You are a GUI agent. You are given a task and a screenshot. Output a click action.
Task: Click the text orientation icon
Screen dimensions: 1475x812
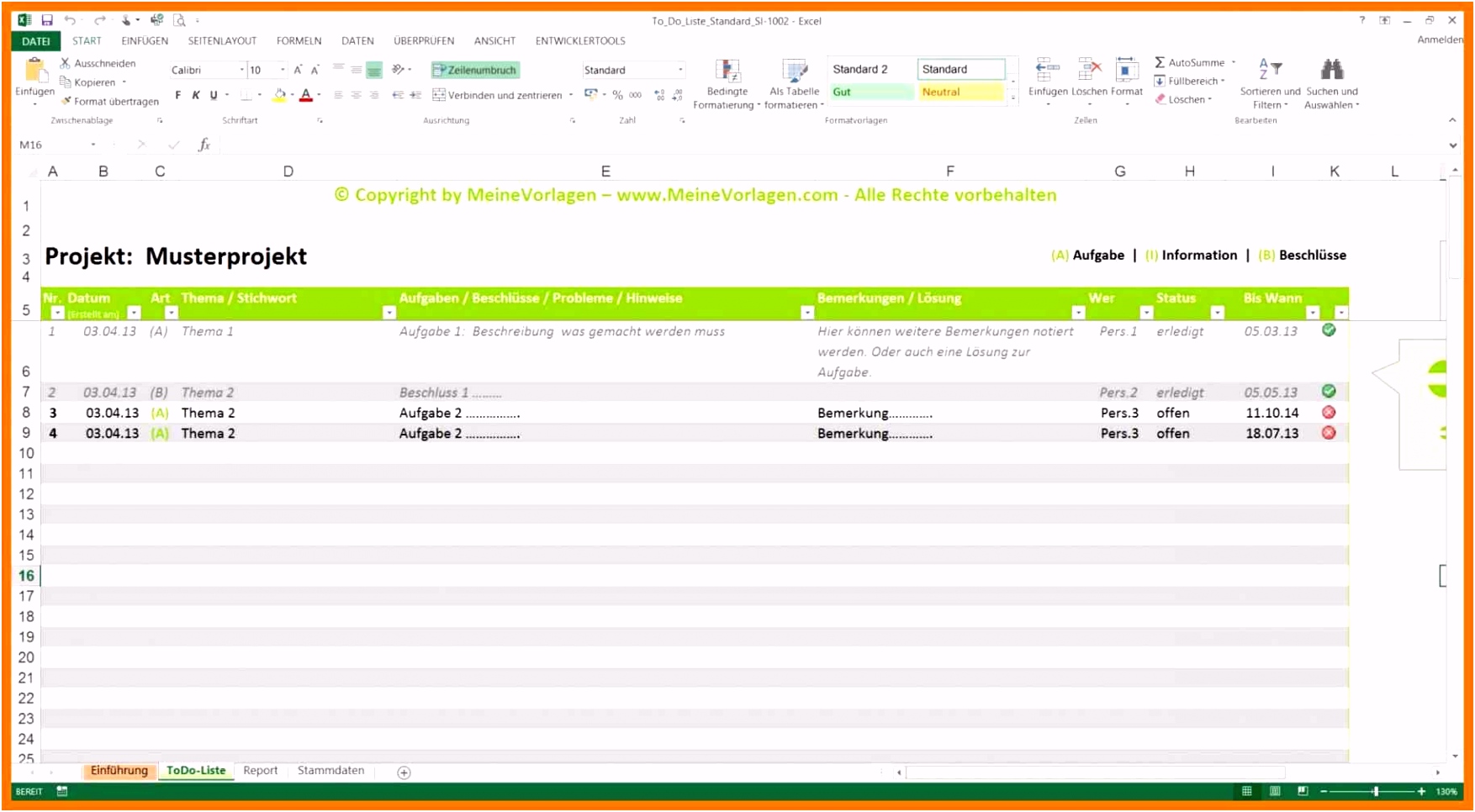[x=399, y=70]
